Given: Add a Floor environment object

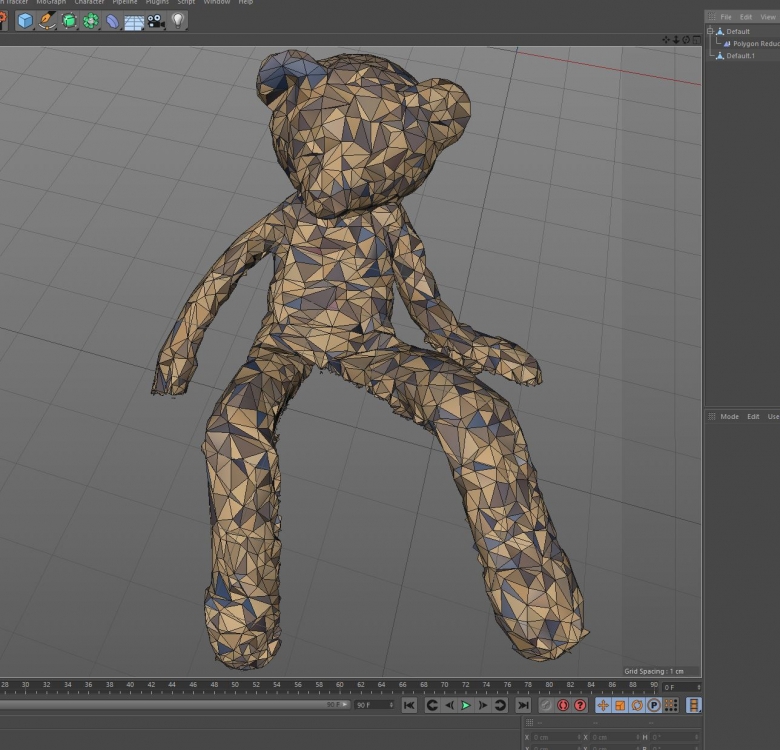Looking at the screenshot, I should click(134, 21).
